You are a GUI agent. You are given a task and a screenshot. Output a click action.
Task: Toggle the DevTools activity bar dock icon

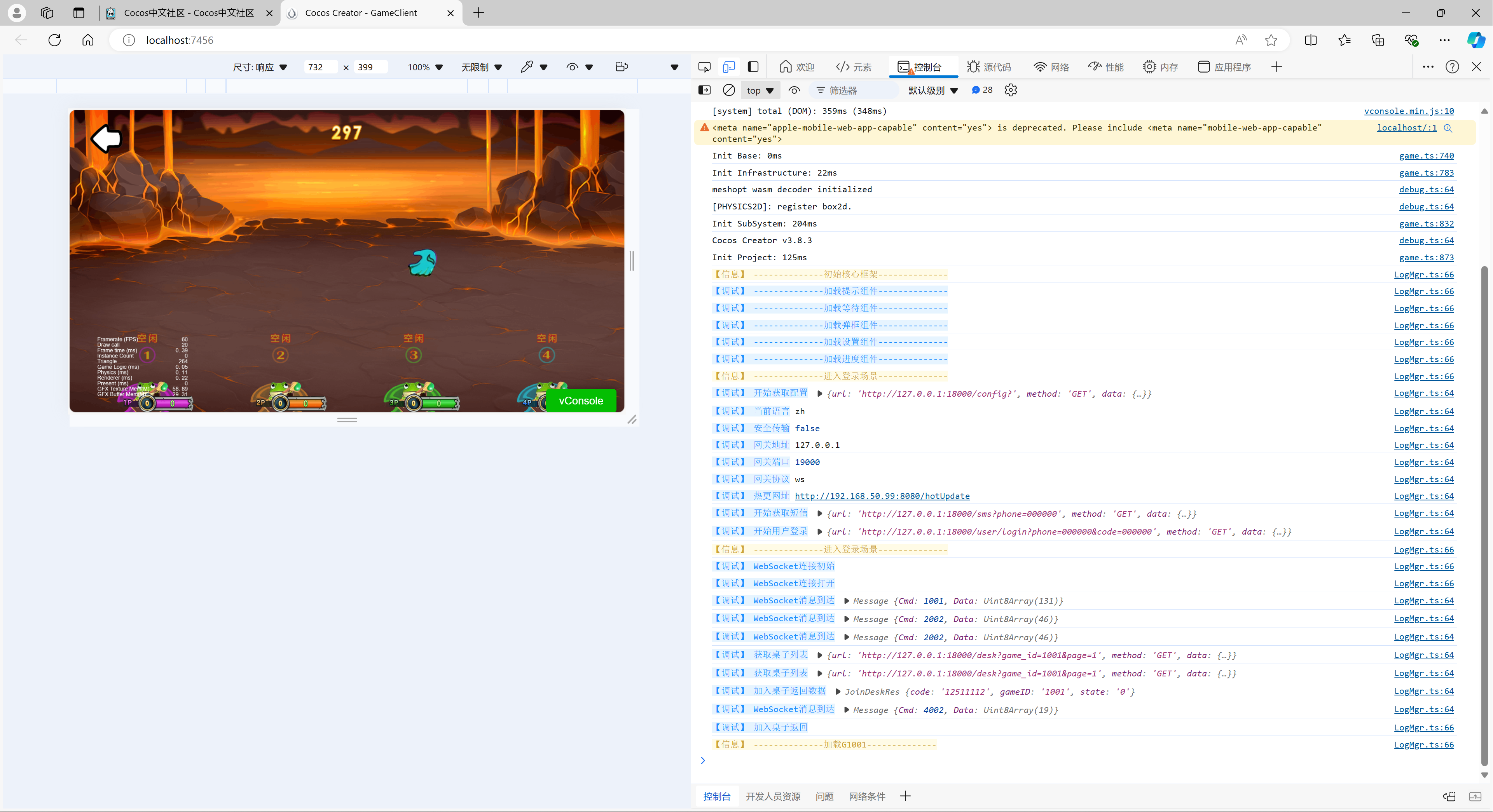click(753, 67)
